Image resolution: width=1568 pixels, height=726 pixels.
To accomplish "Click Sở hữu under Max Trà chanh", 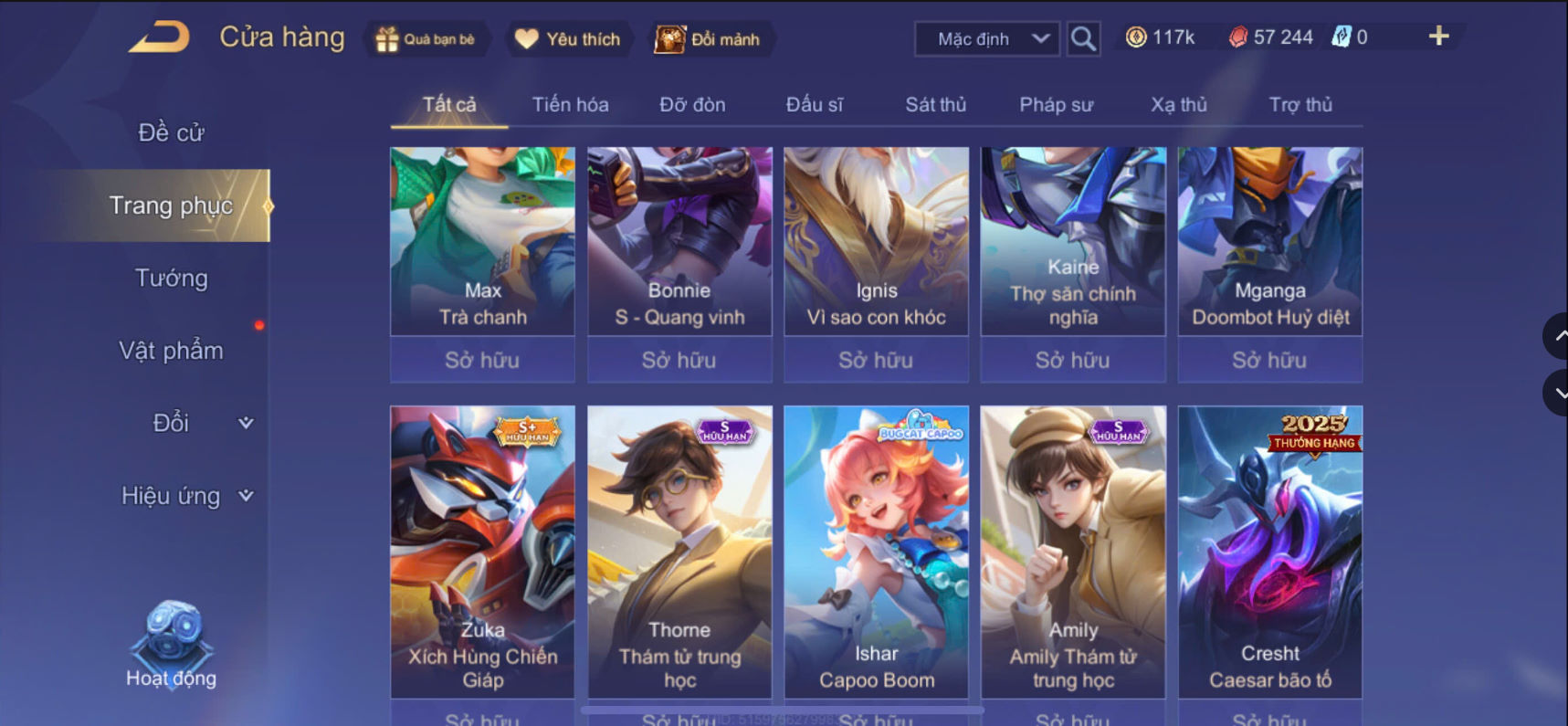I will (x=482, y=360).
